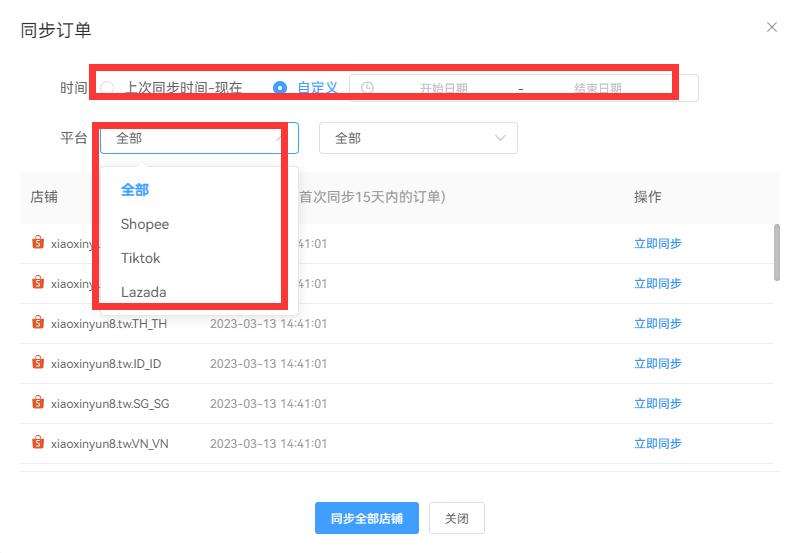Click 立即同步 for the second store row
Viewport: 797px width, 553px height.
[657, 283]
